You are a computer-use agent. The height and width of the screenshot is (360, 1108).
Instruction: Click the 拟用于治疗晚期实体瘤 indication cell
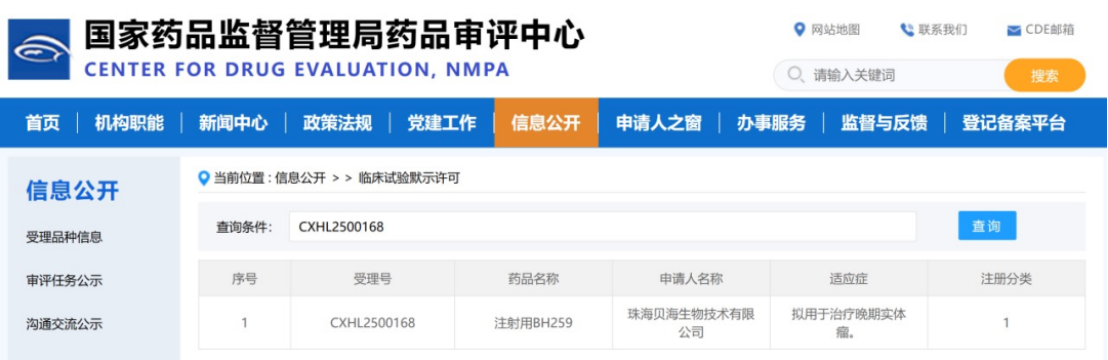[x=849, y=323]
